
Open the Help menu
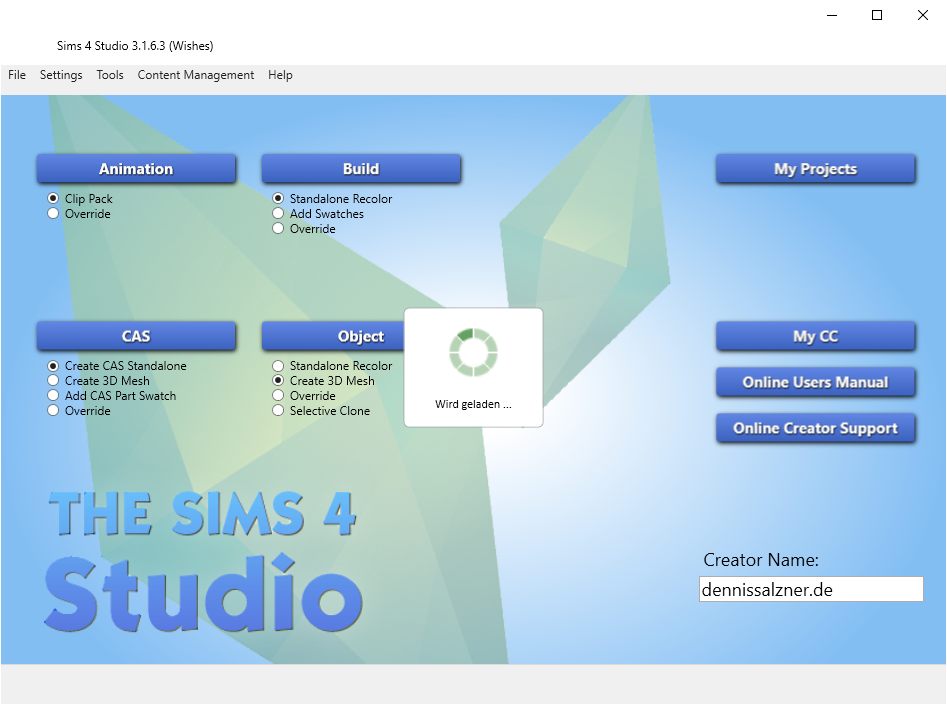(x=280, y=75)
